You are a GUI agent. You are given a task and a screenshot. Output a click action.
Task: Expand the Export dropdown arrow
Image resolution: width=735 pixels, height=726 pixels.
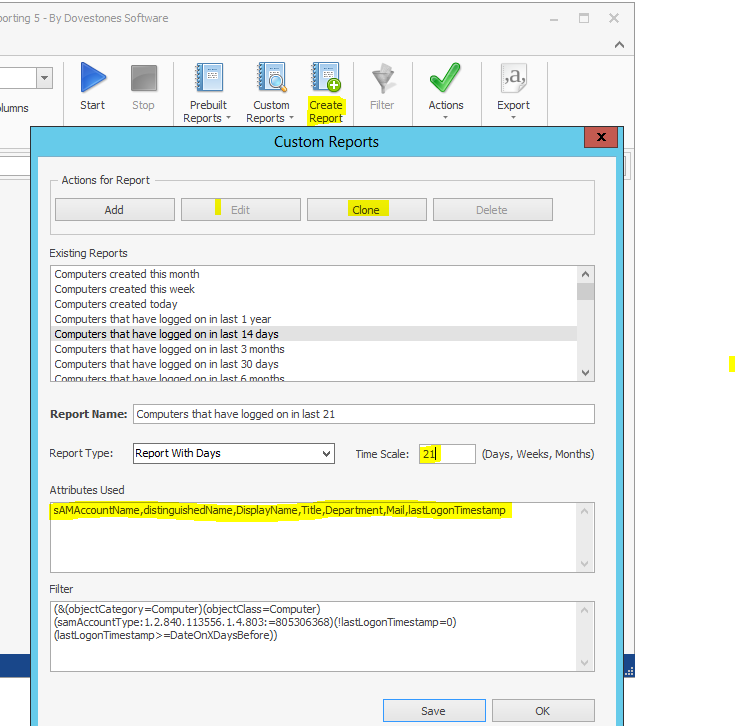tap(513, 118)
